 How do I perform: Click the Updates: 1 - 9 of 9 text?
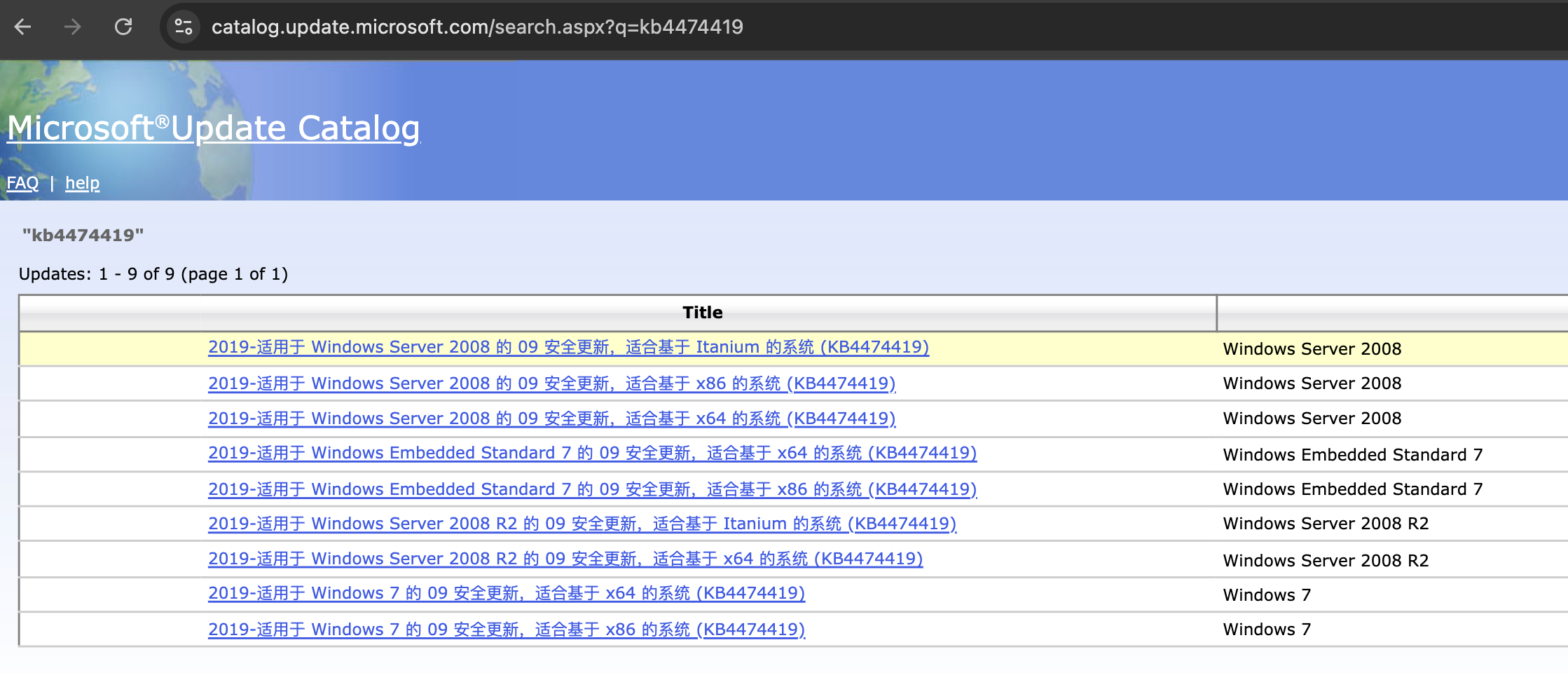(x=153, y=274)
